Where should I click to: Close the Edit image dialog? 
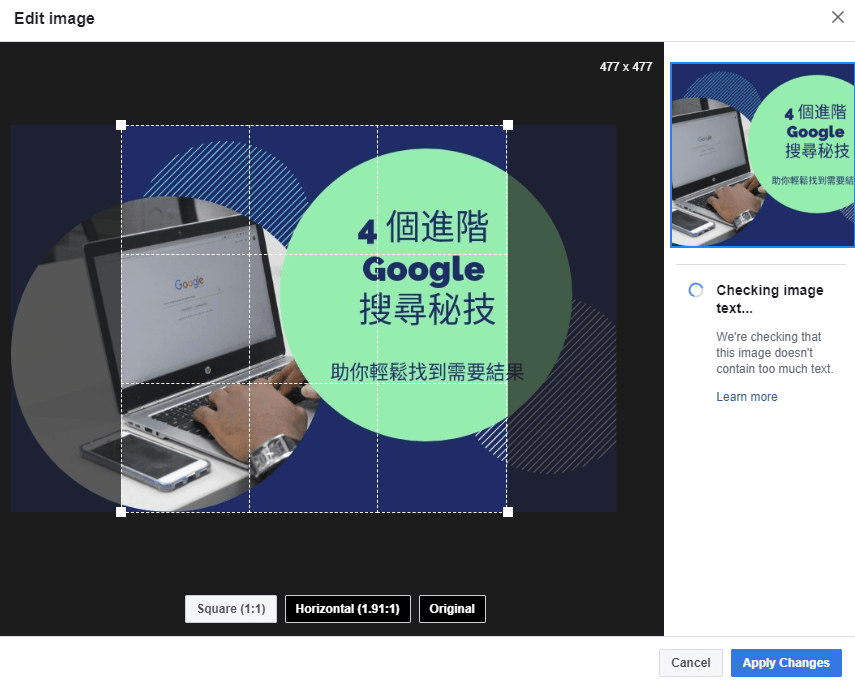(x=838, y=17)
